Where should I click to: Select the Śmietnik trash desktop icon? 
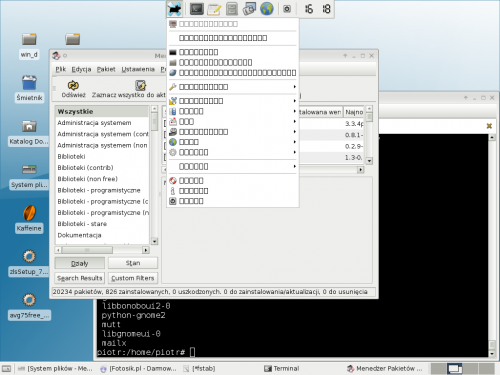point(29,83)
